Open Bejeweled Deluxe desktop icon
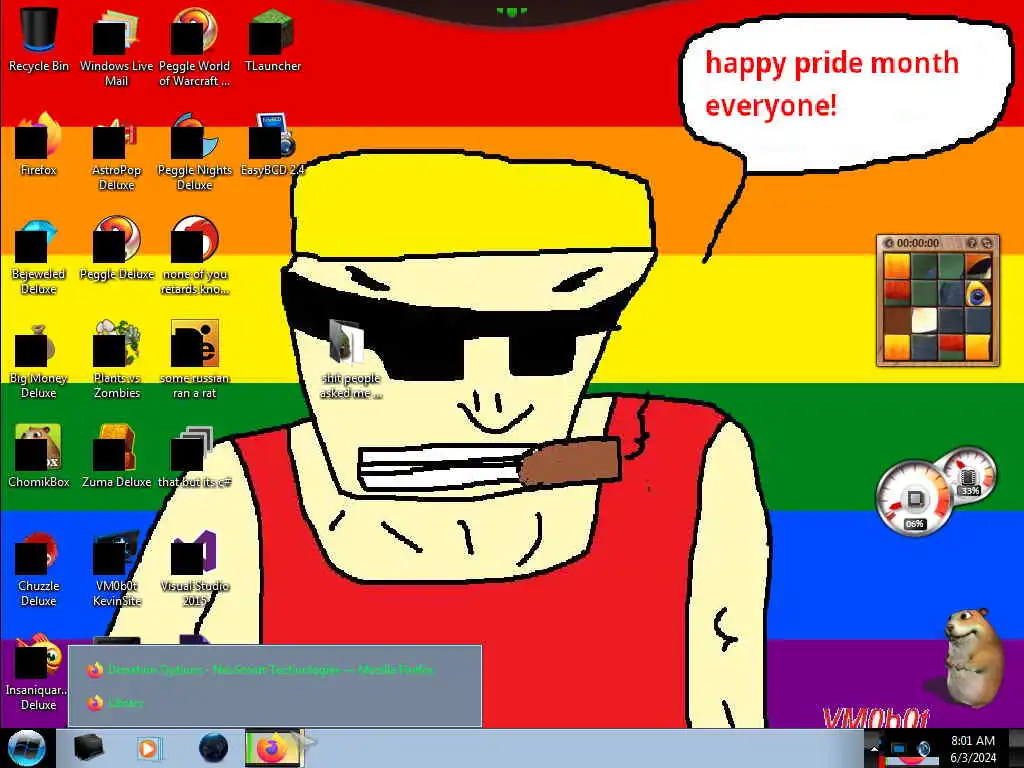The image size is (1024, 768). click(x=39, y=255)
